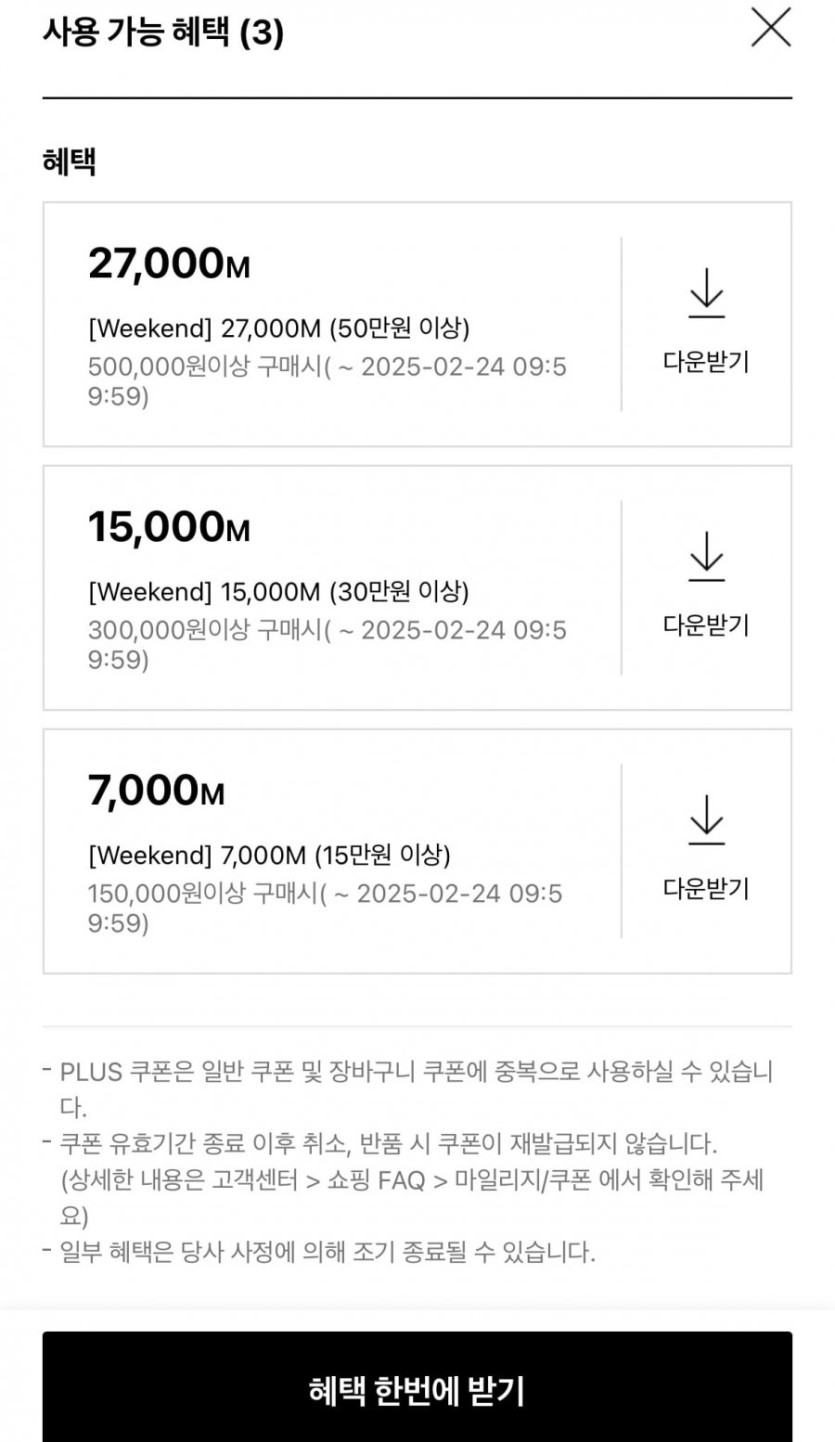Tap the download arrow for 7,000M coupon

coord(706,819)
